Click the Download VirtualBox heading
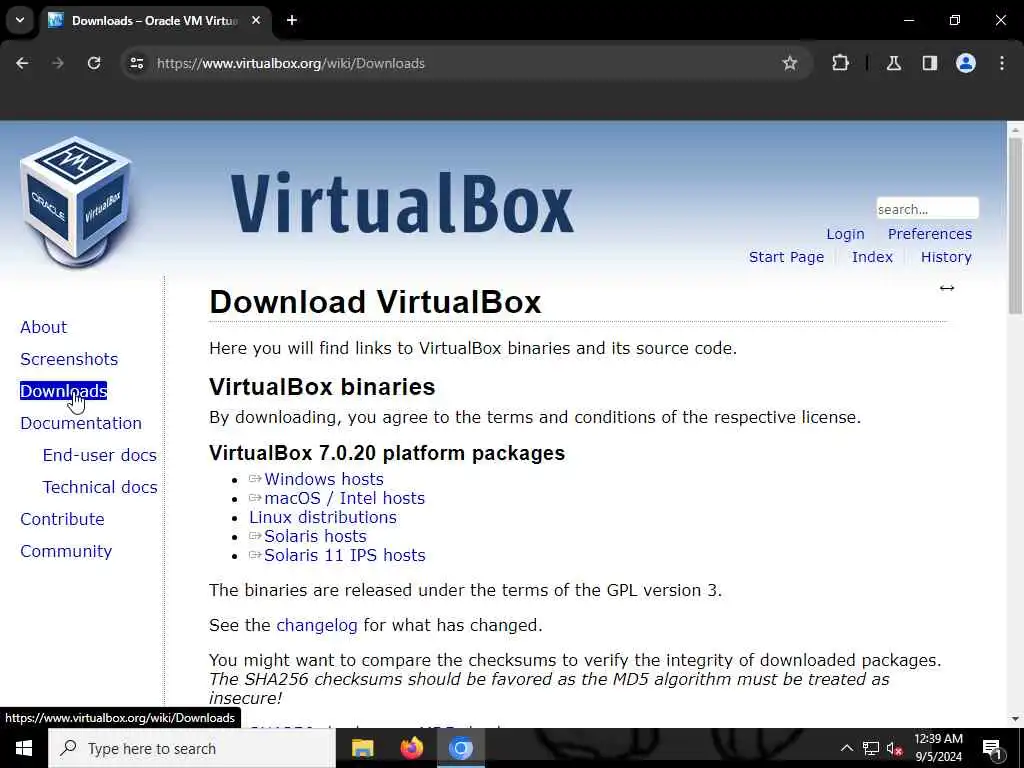 (375, 302)
